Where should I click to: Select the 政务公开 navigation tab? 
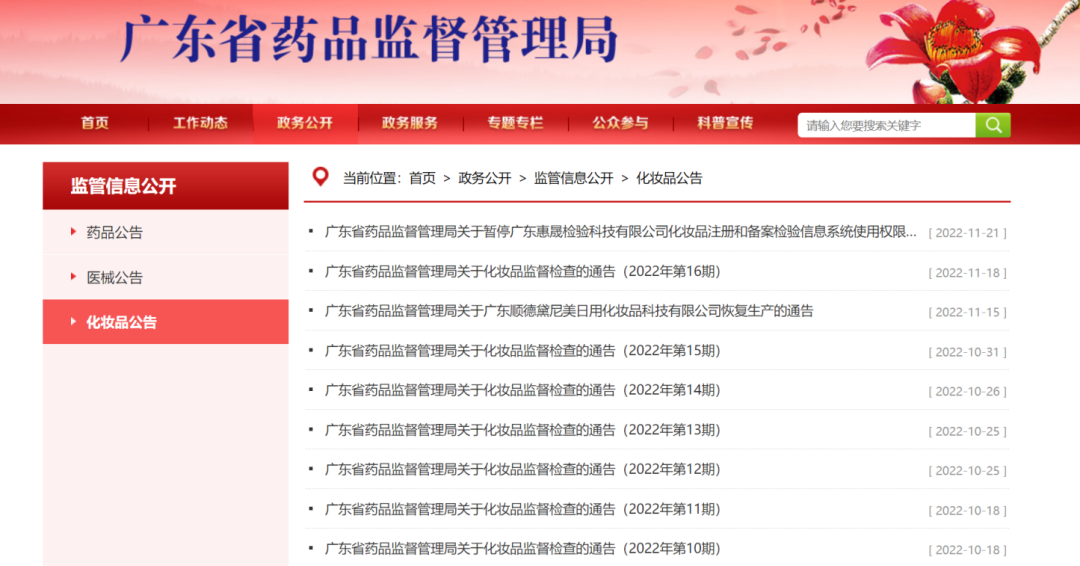coord(305,123)
